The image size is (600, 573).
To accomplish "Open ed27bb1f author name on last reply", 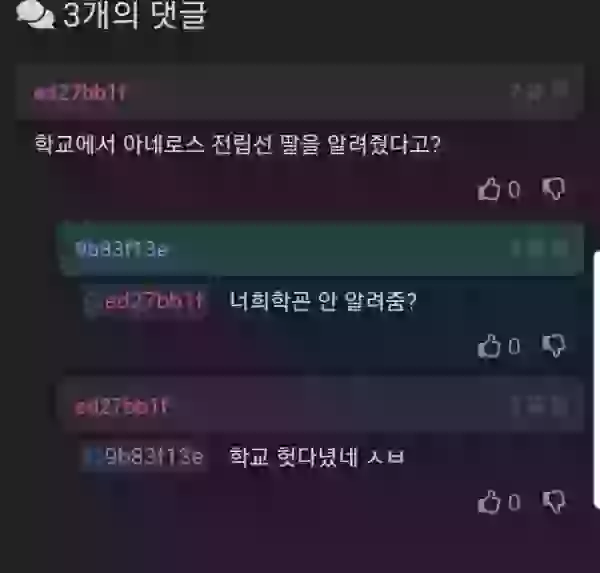I will (x=121, y=407).
